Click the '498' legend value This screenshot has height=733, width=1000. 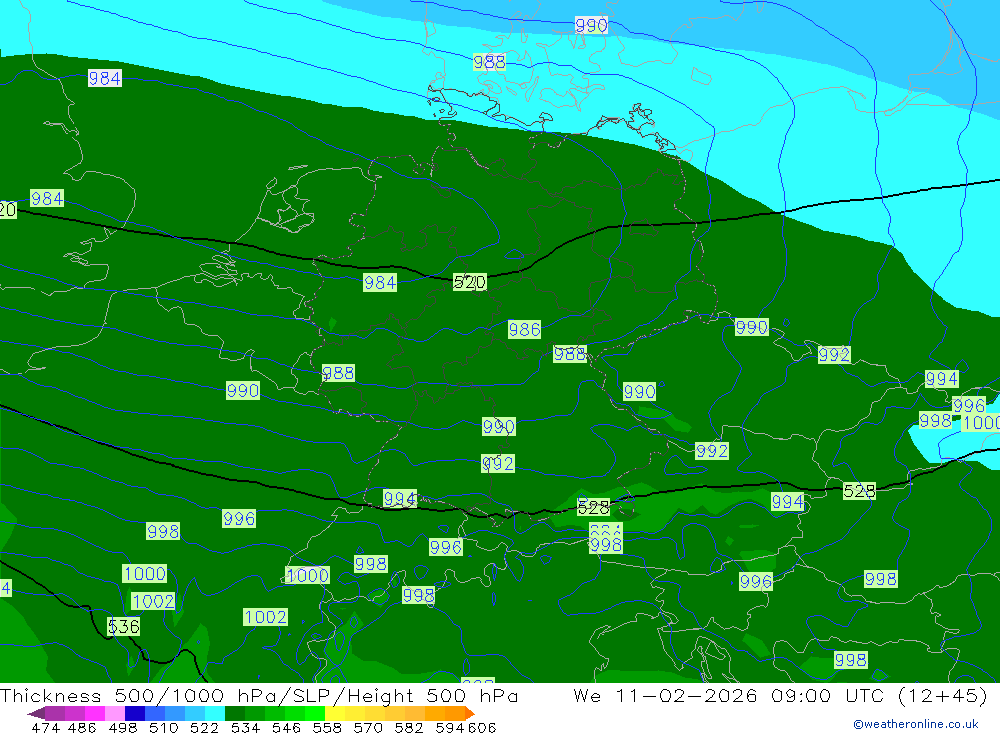click(123, 727)
